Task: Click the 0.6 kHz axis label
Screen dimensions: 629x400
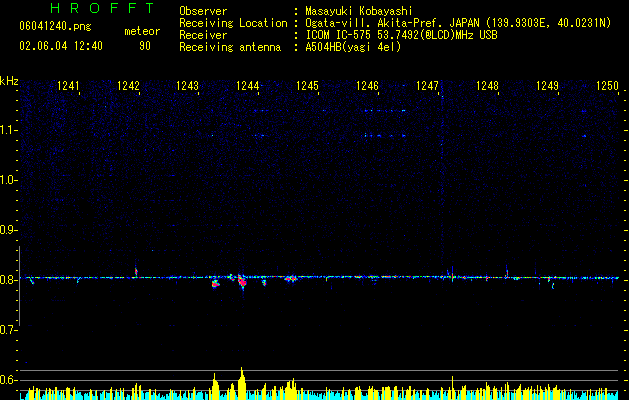Action: (9, 380)
